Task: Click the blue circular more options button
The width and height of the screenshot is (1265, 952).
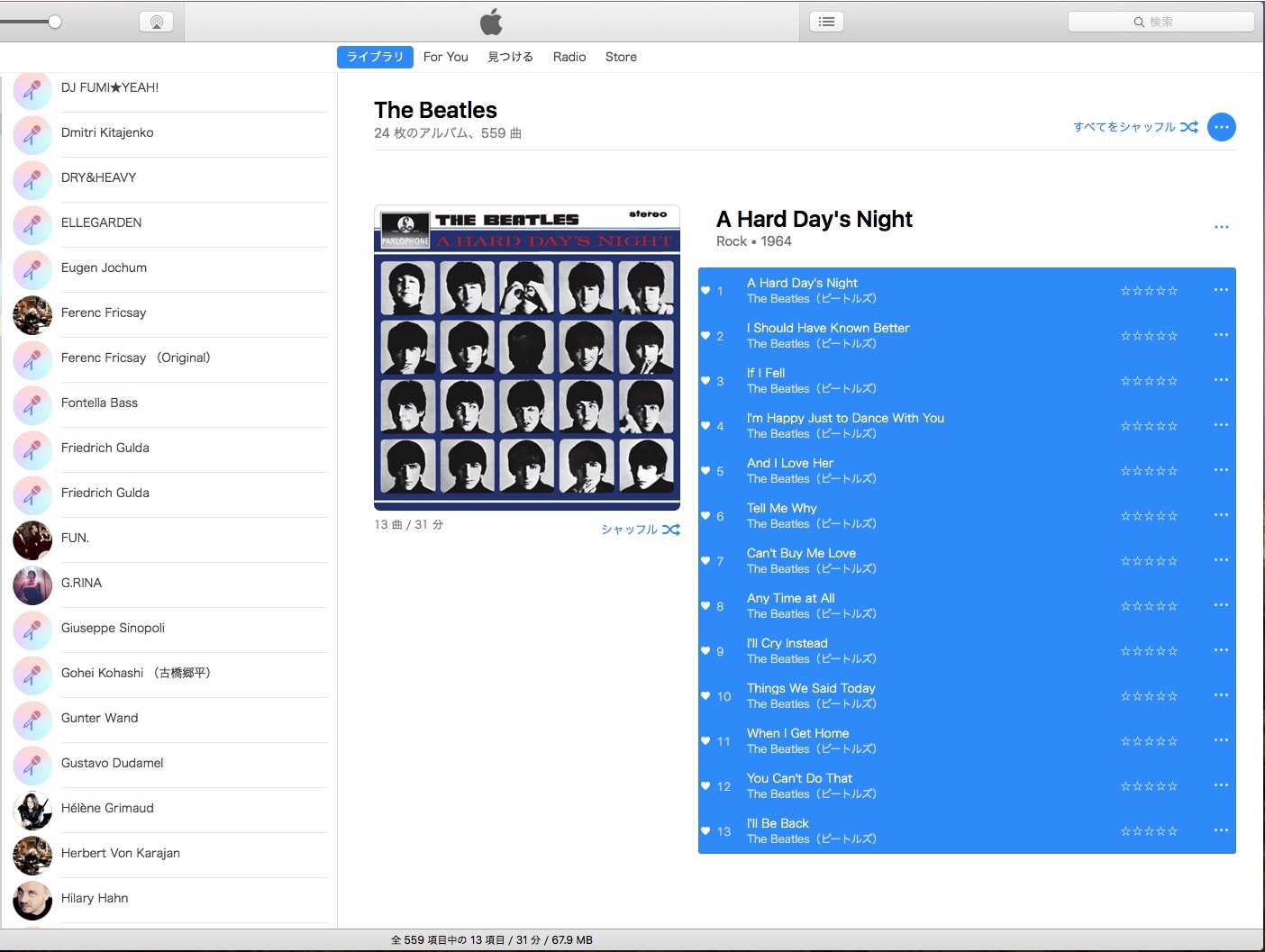Action: 1221,127
